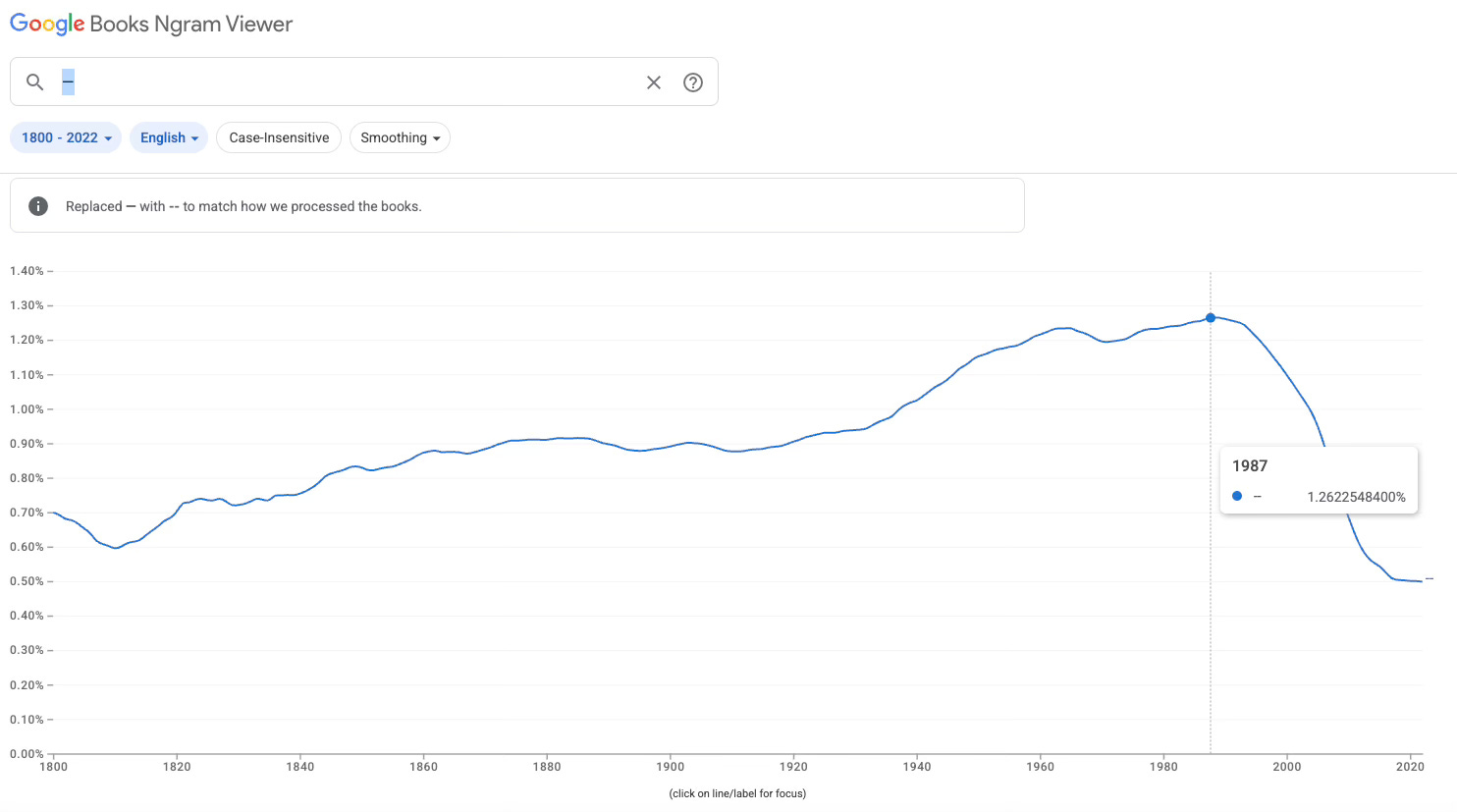Click the blue series dot in tooltip
The image size is (1457, 812).
pyautogui.click(x=1237, y=497)
